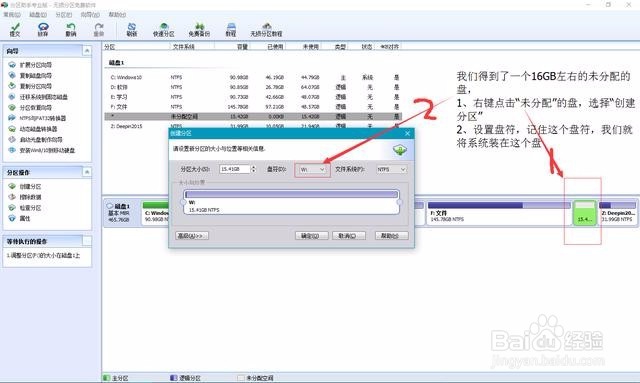The width and height of the screenshot is (640, 383).
Task: Click pending operation 调整分区(F:)的大小 entry
Action: [x=43, y=255]
